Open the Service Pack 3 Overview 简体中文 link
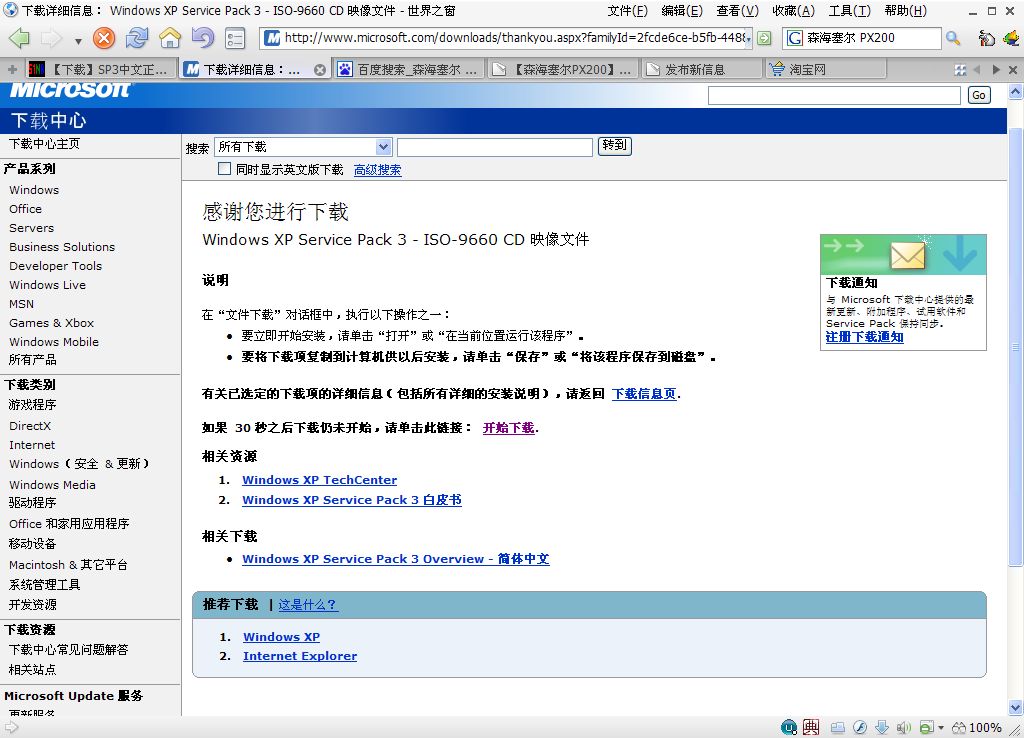 tap(396, 559)
